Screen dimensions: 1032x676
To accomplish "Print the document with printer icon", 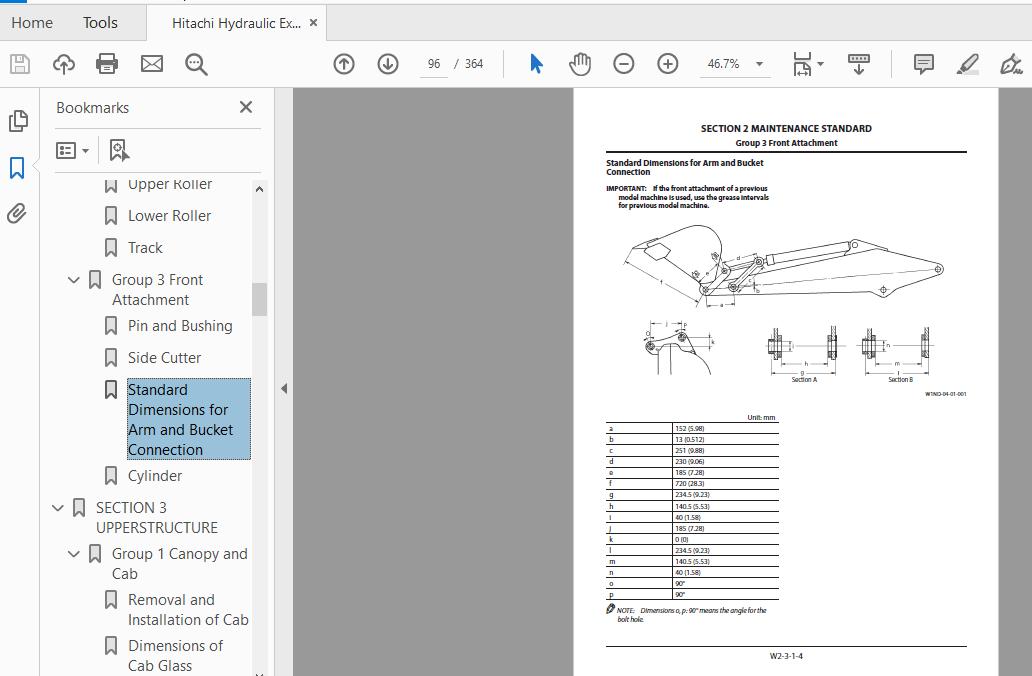I will [107, 64].
